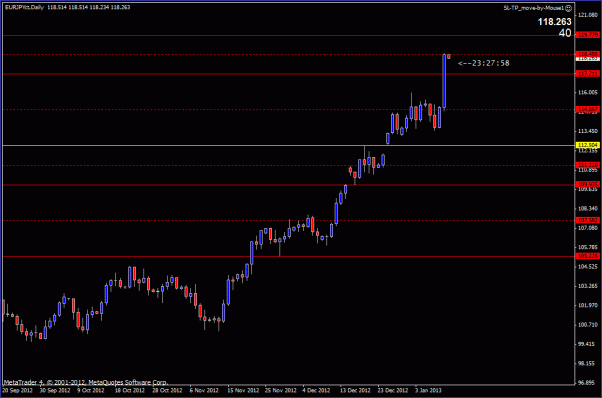The image size is (602, 398).
Task: Click 103.265 on the price scale
Action: (x=588, y=286)
